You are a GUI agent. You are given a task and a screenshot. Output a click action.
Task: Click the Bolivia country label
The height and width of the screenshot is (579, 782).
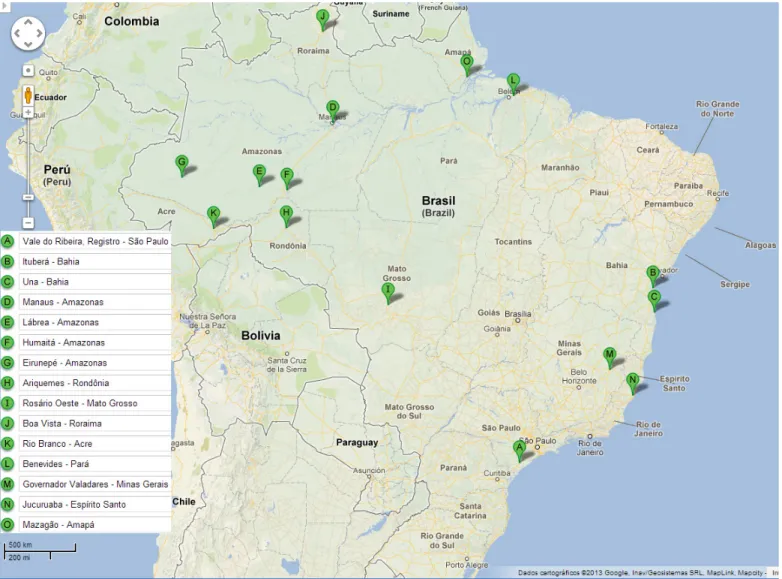(260, 335)
